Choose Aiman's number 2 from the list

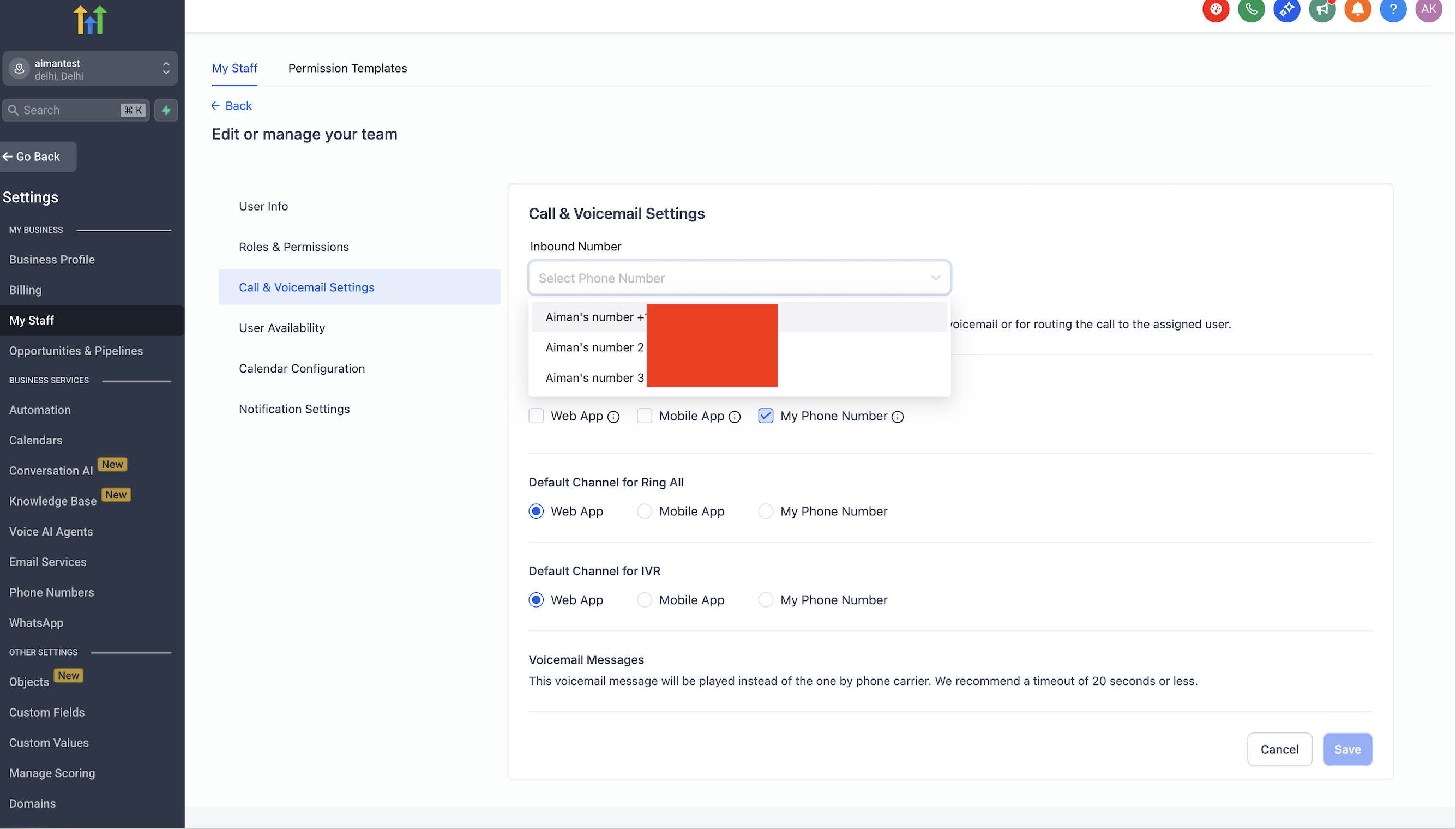coord(594,347)
